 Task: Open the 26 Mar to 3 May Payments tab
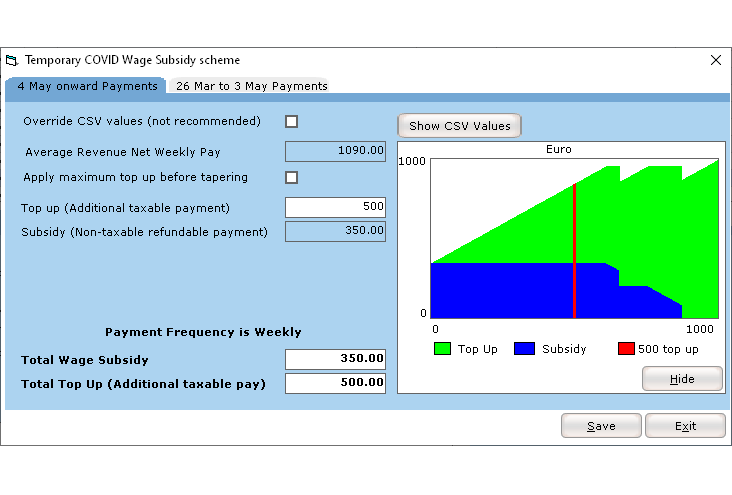[252, 86]
